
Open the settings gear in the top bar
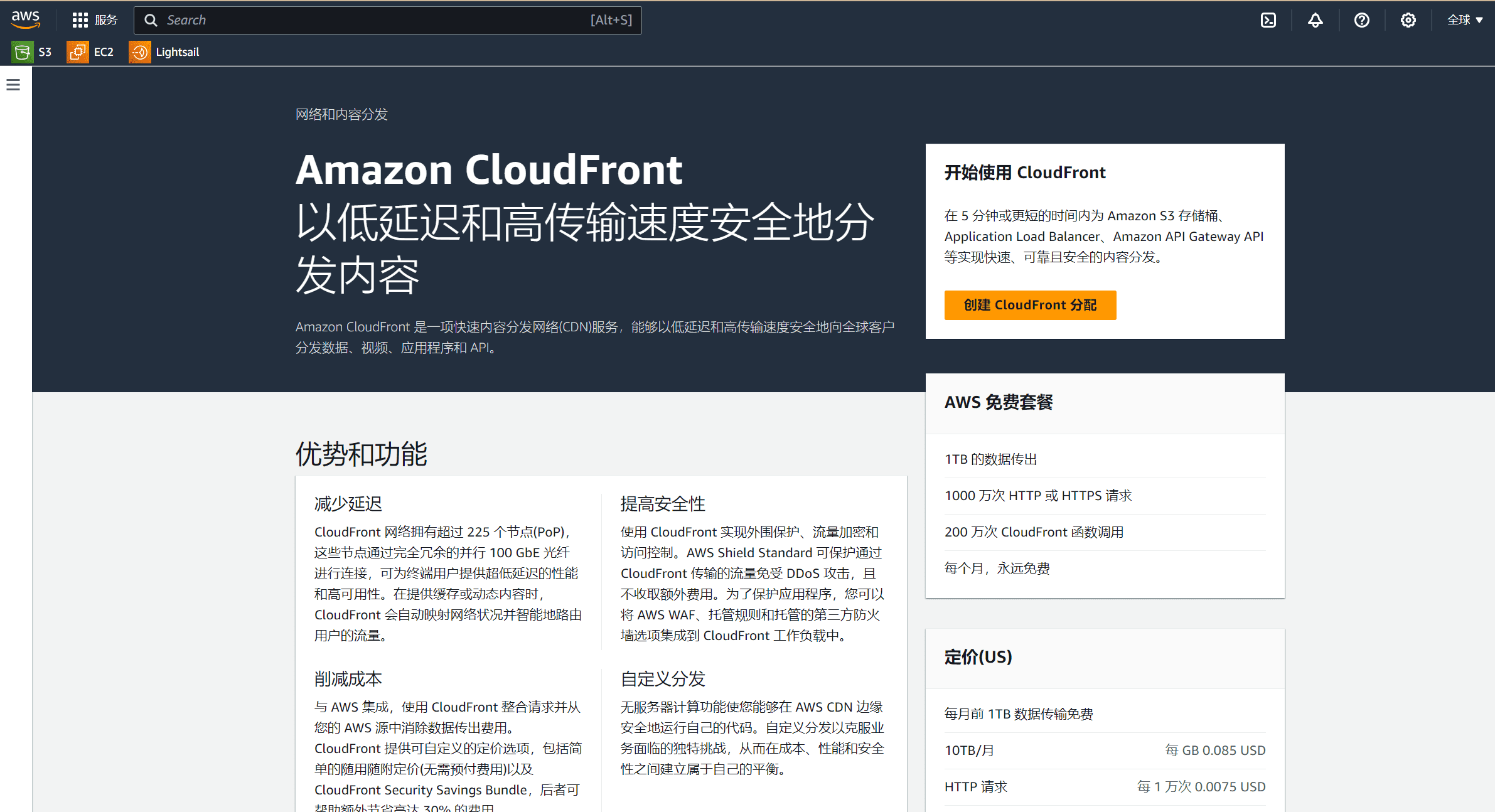pos(1408,19)
